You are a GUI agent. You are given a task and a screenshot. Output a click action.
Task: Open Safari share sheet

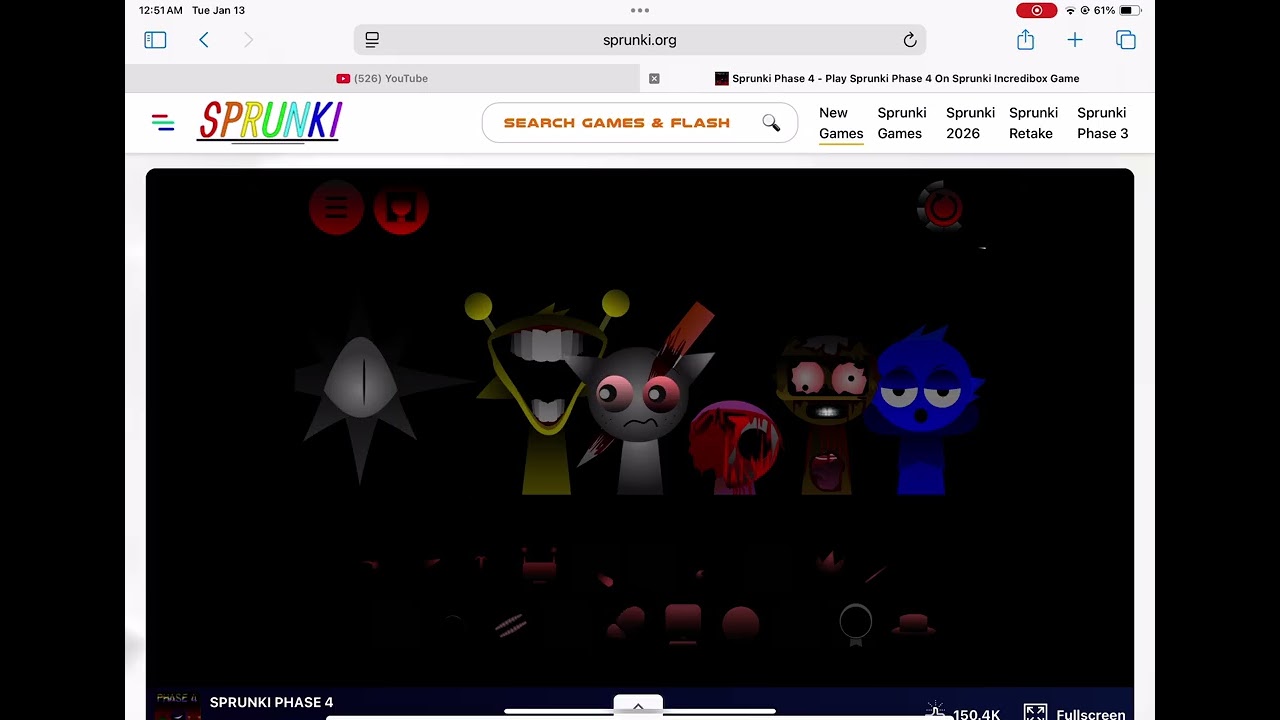point(1025,39)
